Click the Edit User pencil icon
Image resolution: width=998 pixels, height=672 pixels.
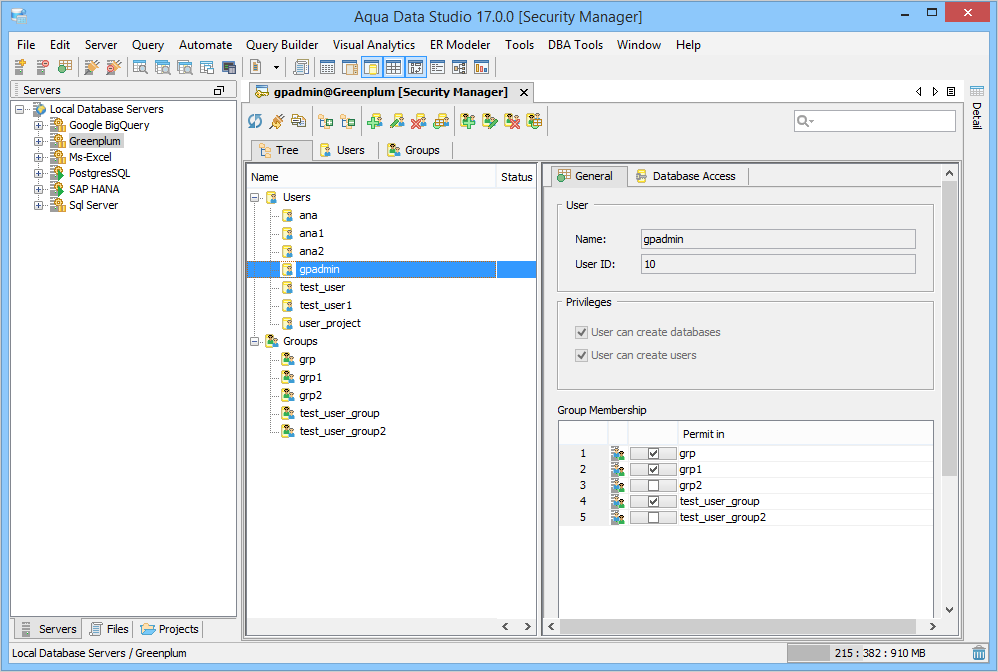coord(397,121)
